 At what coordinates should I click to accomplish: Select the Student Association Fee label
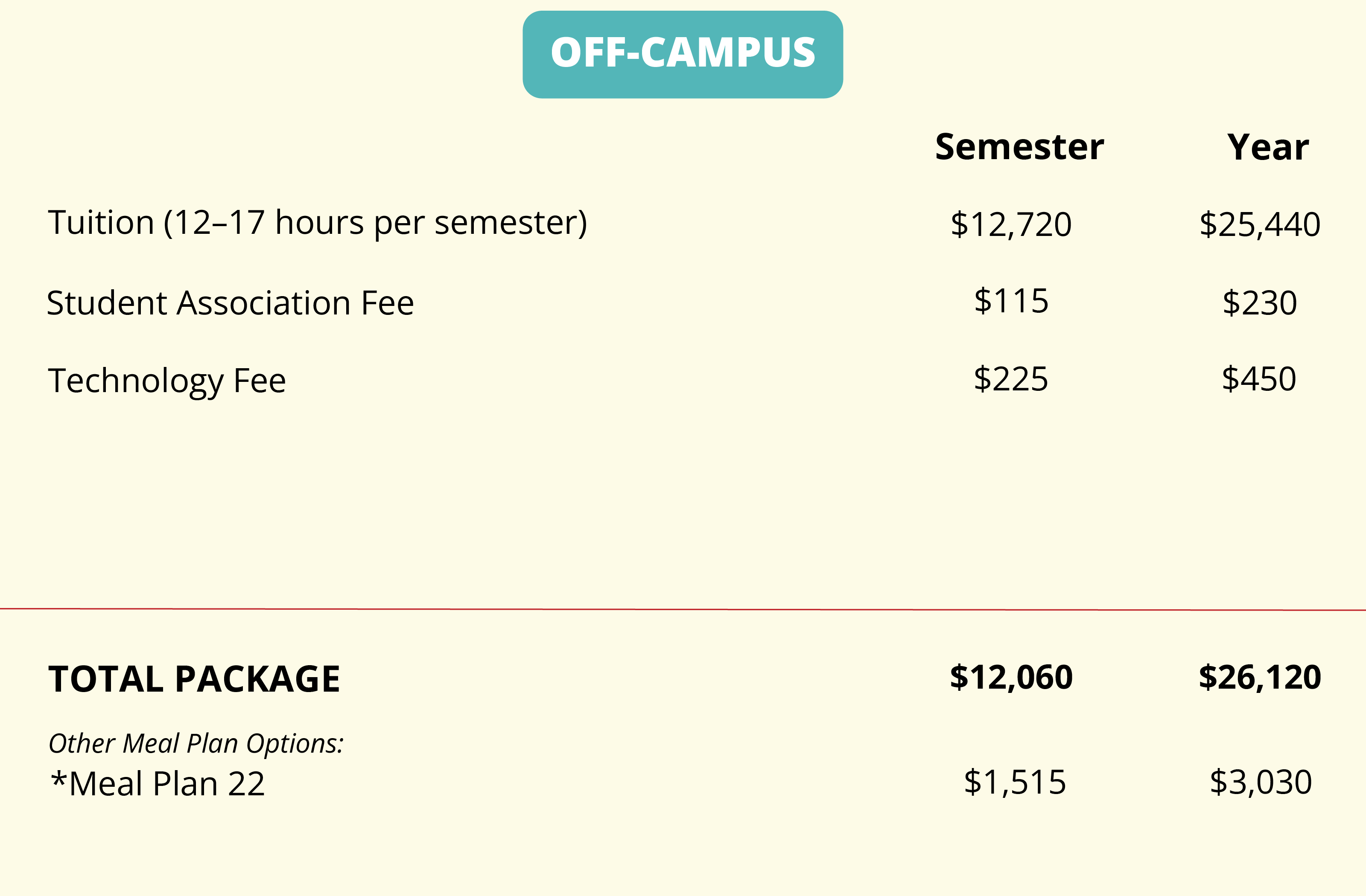pos(230,303)
